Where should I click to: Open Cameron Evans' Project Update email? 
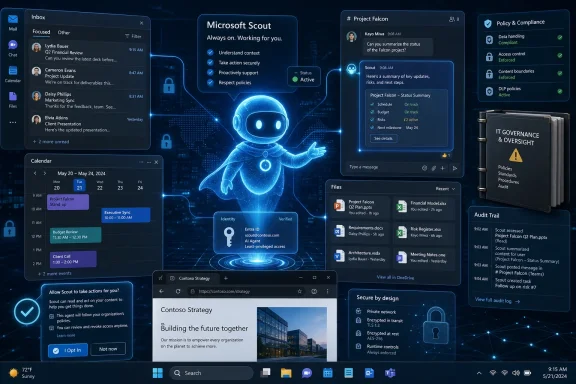(x=87, y=76)
